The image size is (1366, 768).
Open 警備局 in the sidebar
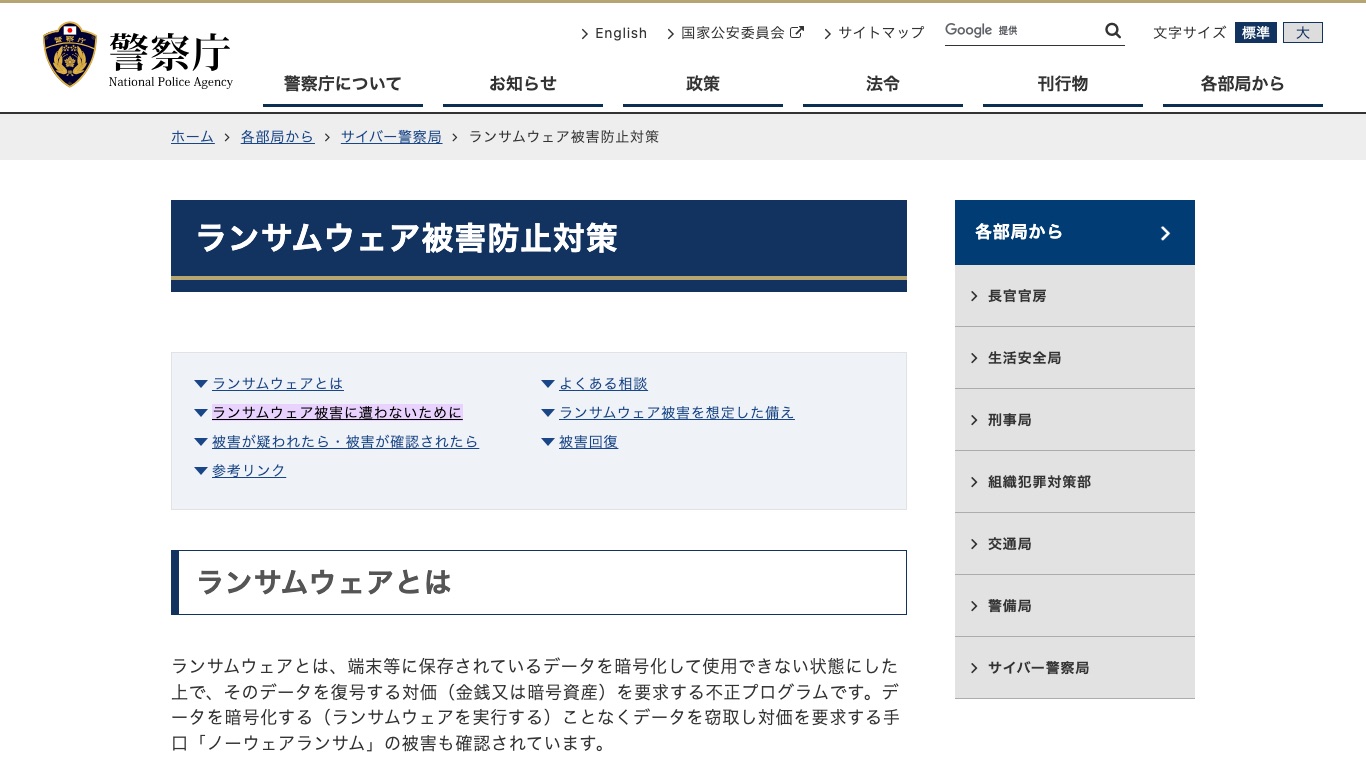pyautogui.click(x=1075, y=606)
